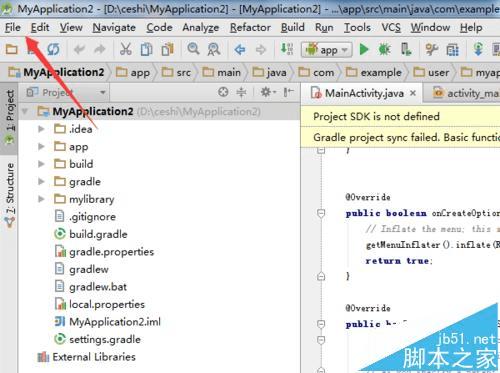Image resolution: width=500 pixels, height=373 pixels.
Task: Click MyApplication2 breadcrumb in navigation bar
Action: (x=56, y=72)
